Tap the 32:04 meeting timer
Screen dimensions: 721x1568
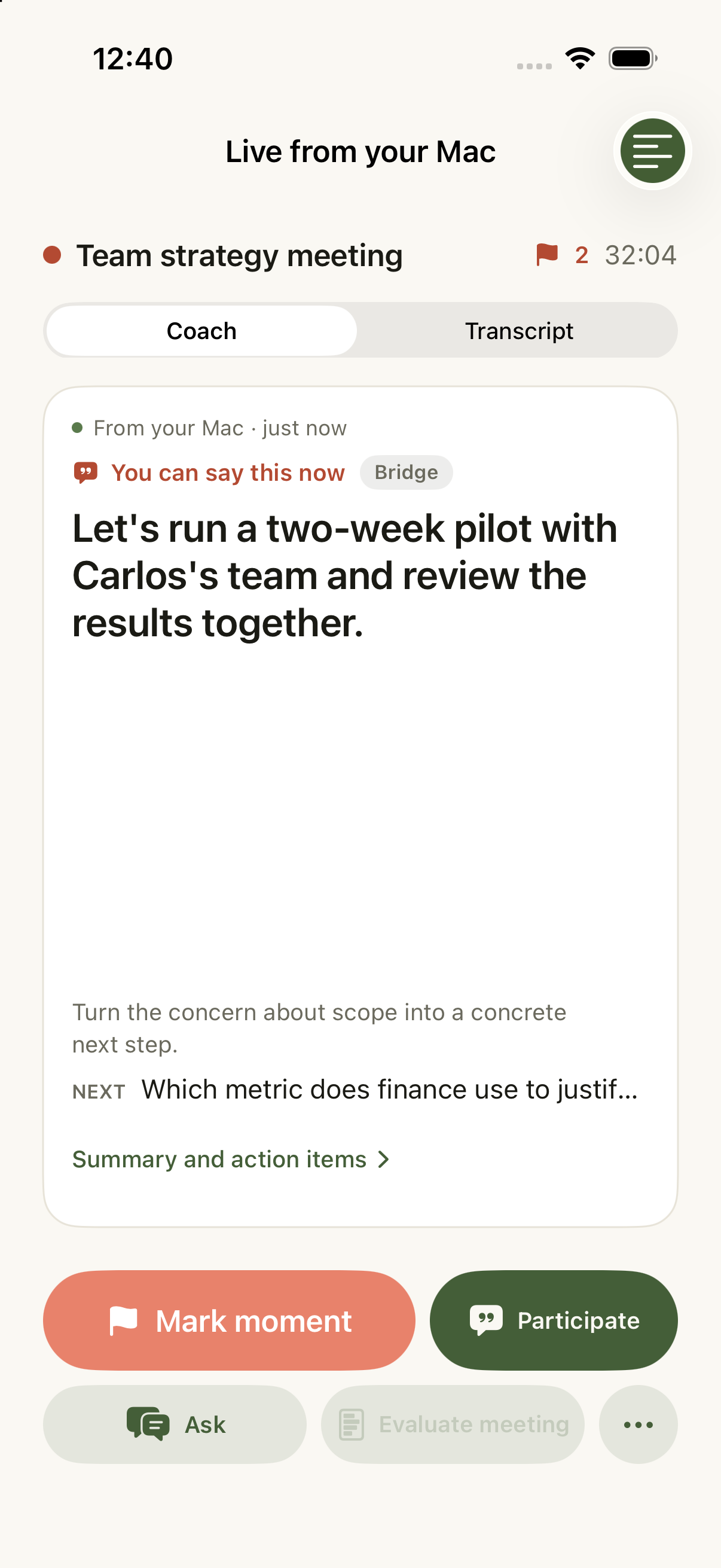pos(640,255)
